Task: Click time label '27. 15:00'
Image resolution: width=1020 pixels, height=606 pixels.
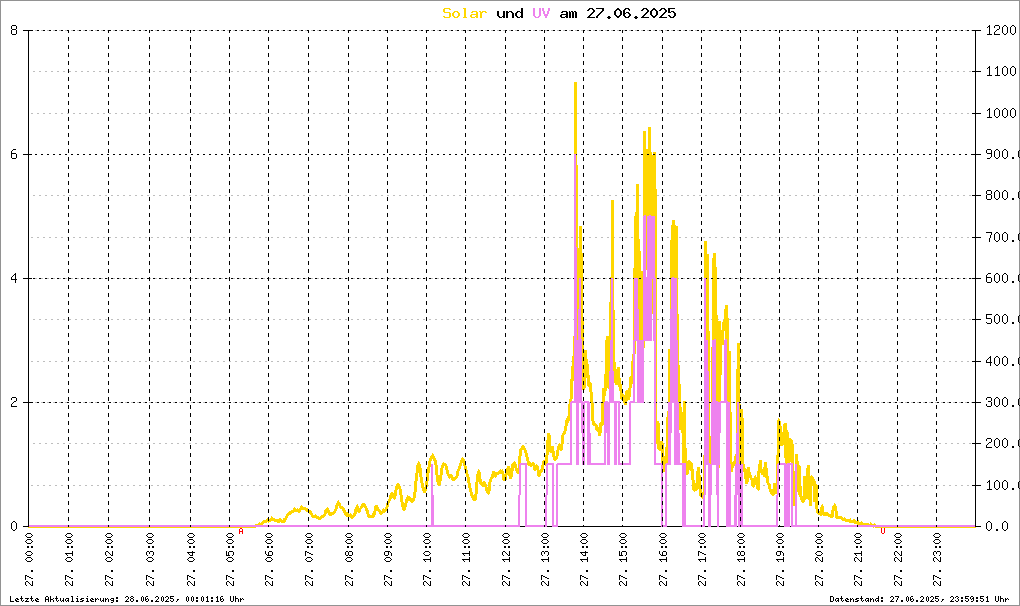Action: click(x=623, y=559)
